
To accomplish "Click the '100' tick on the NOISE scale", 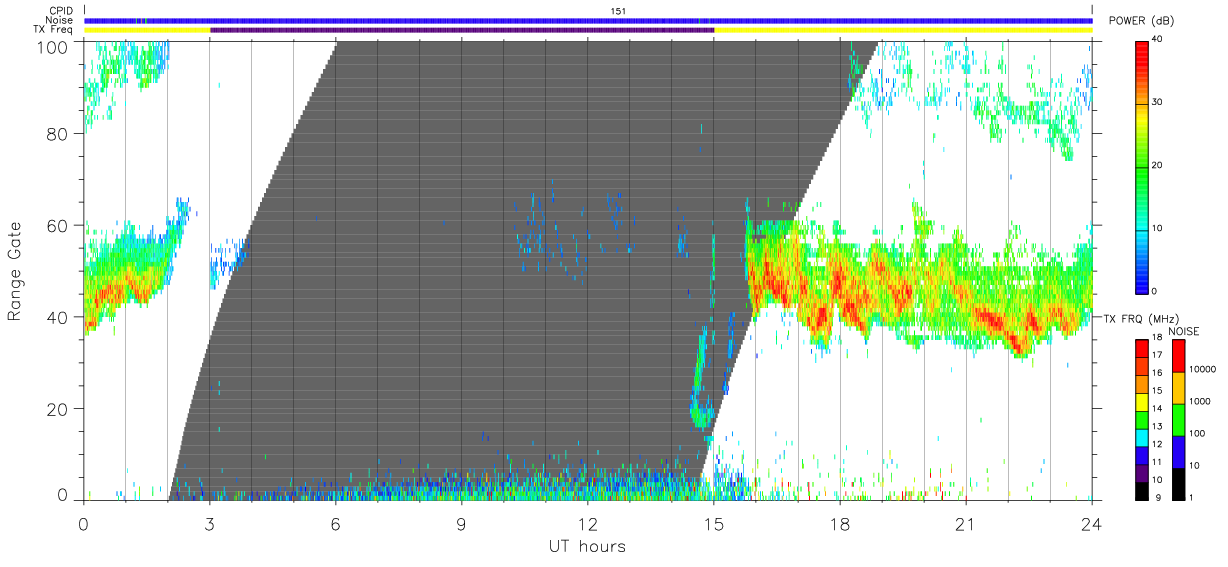I will click(x=1198, y=433).
